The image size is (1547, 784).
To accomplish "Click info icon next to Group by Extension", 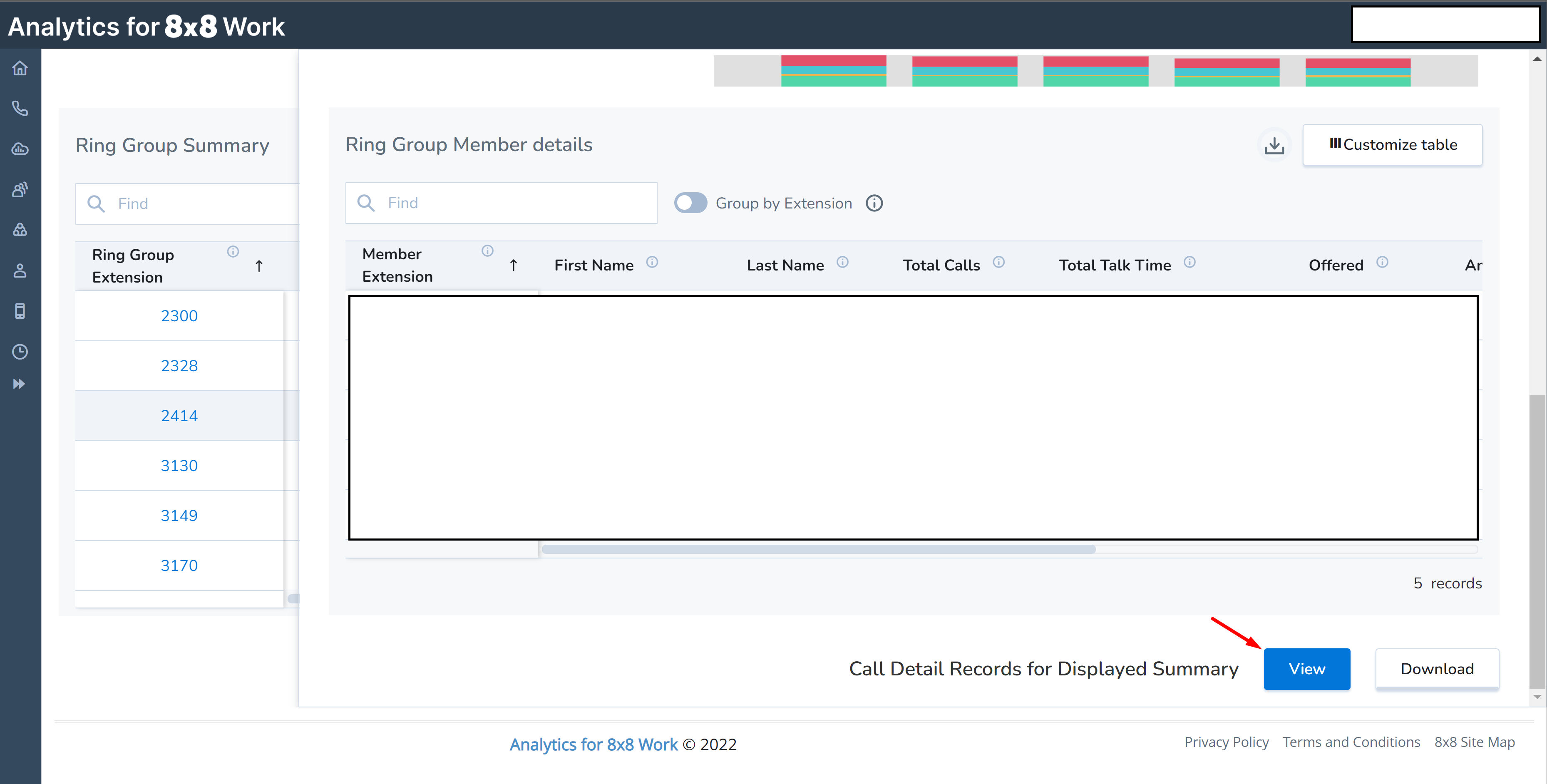I will (x=874, y=203).
